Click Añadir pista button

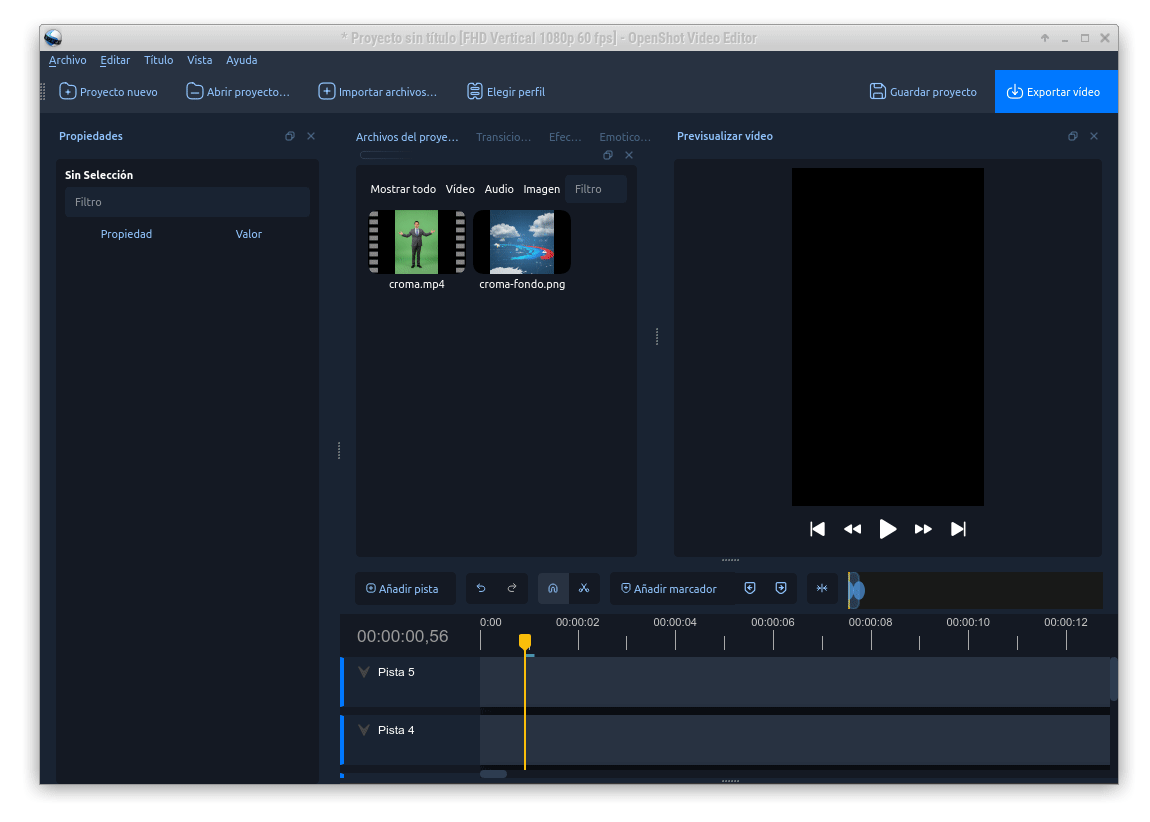point(403,589)
